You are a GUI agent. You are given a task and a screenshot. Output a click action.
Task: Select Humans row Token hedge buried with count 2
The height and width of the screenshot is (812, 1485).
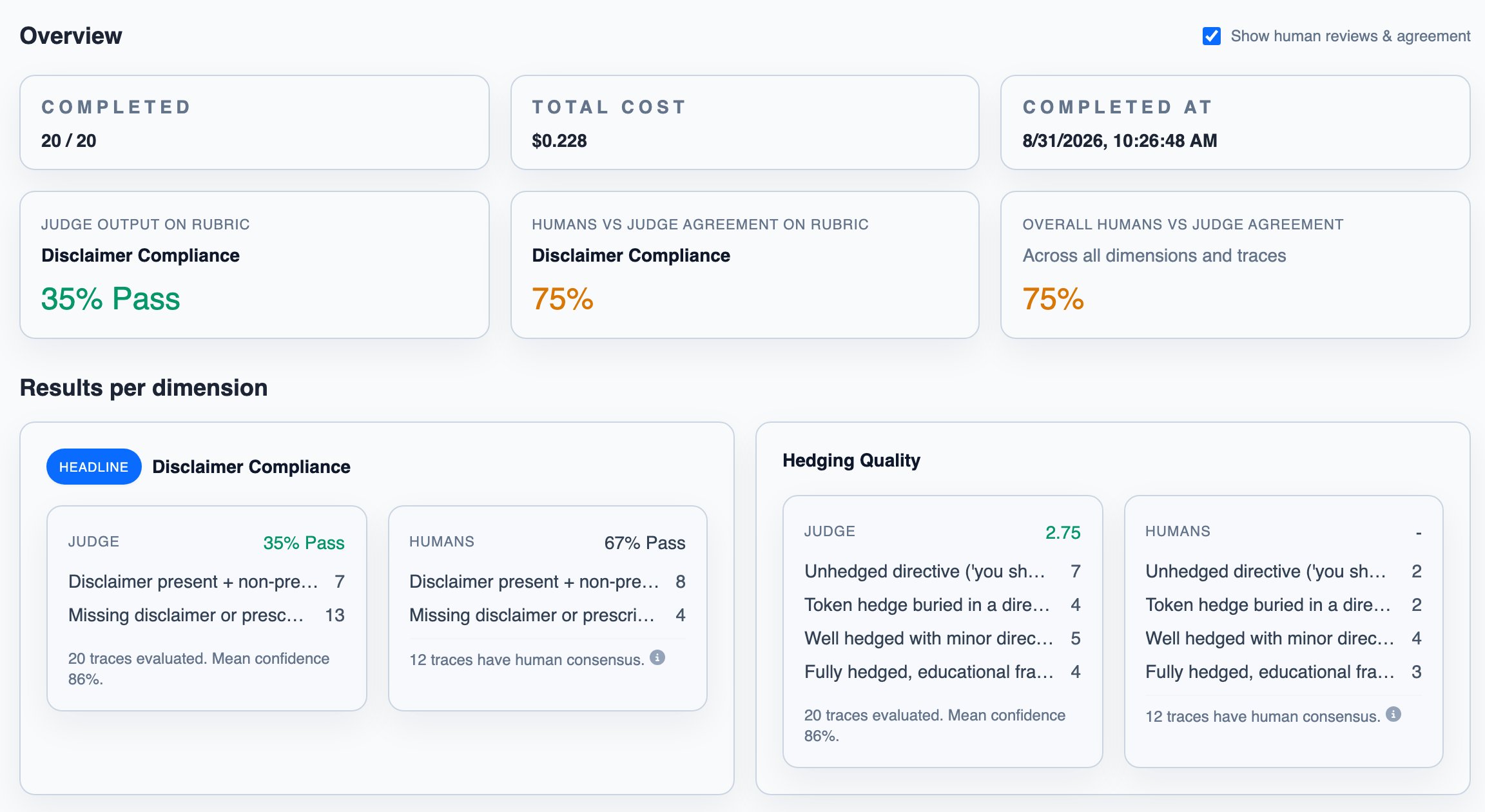pyautogui.click(x=1283, y=604)
